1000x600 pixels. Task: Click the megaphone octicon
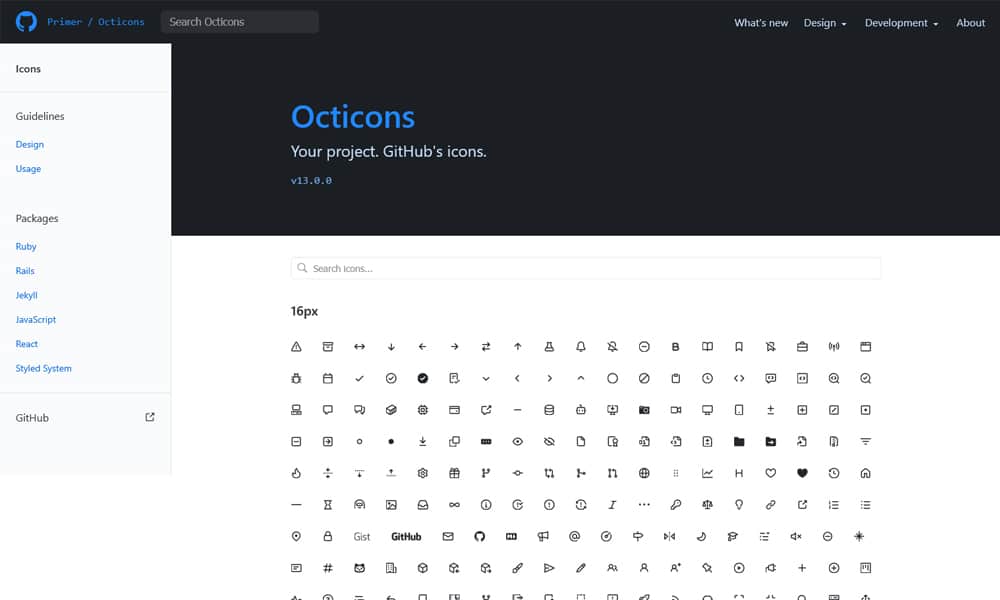click(542, 537)
